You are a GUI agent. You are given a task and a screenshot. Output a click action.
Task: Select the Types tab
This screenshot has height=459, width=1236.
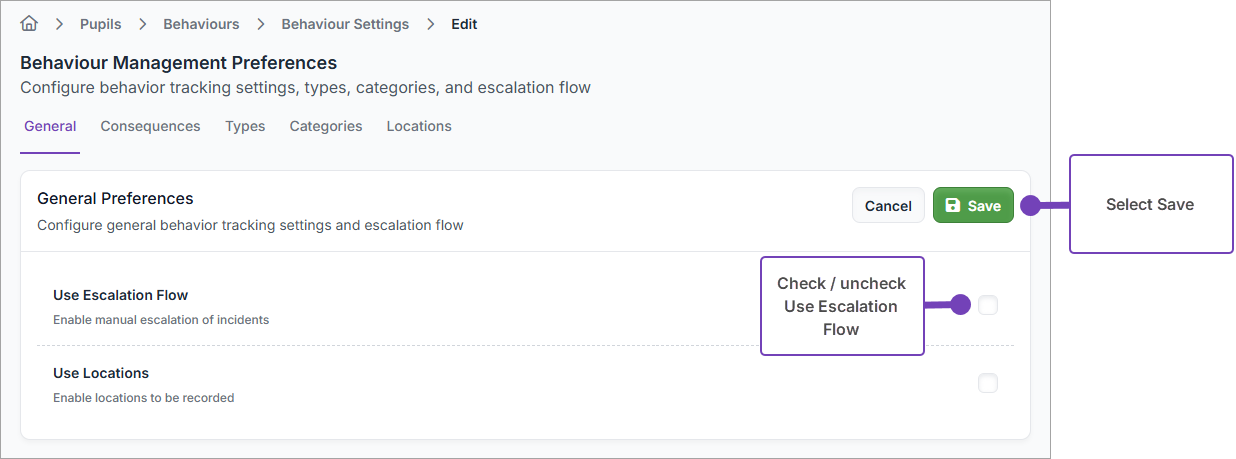(x=245, y=127)
